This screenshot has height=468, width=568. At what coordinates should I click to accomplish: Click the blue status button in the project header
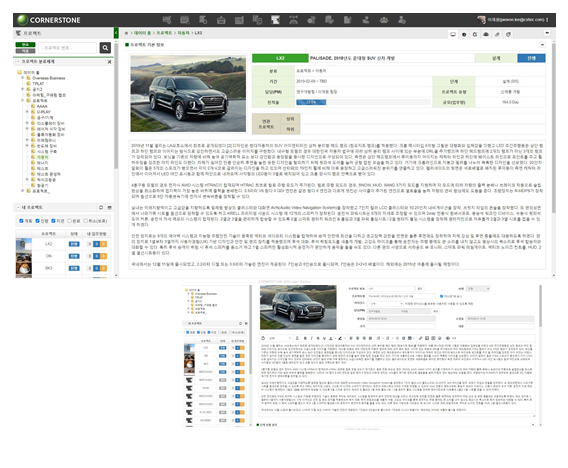point(531,58)
